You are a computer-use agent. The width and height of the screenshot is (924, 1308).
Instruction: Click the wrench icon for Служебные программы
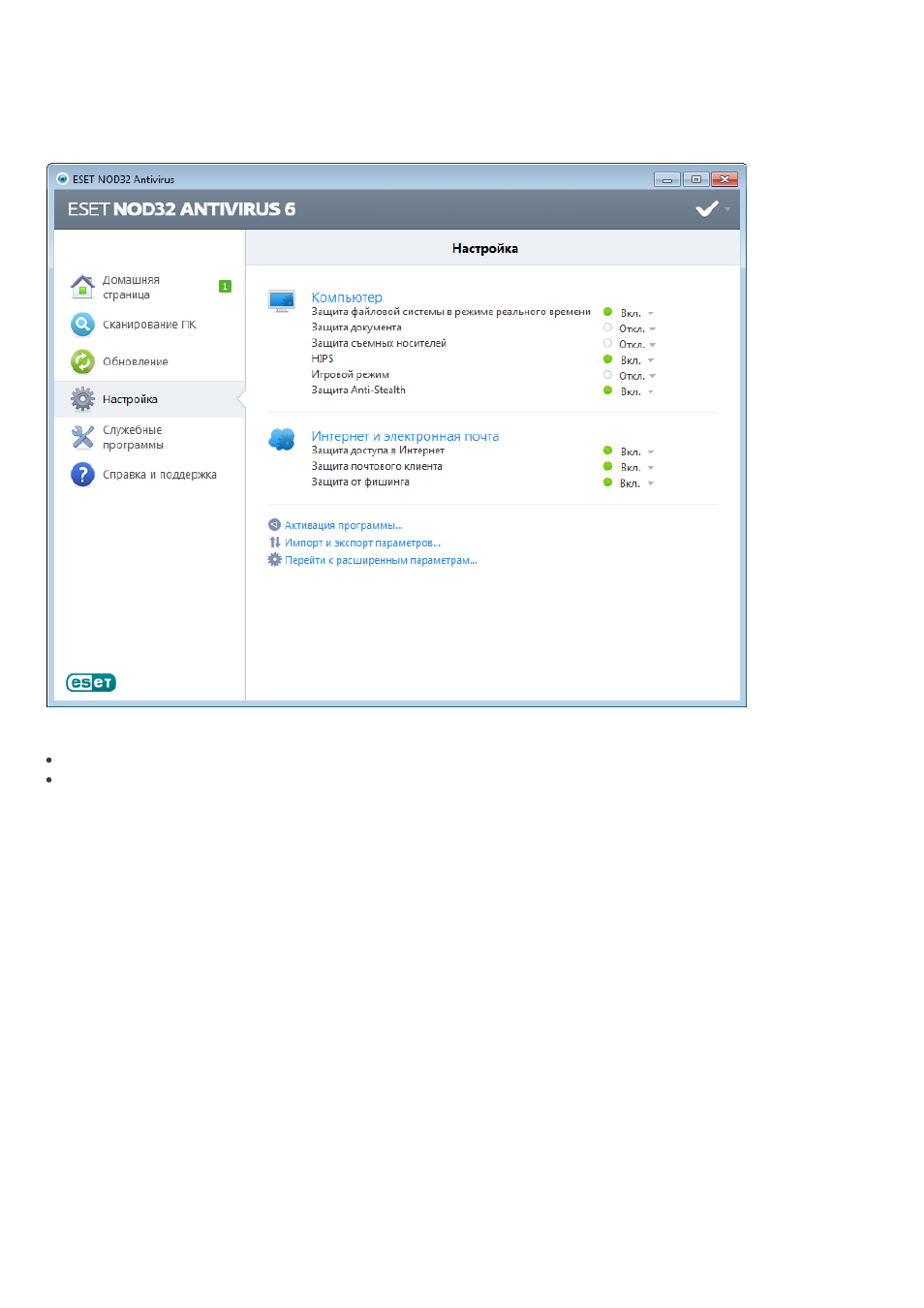[82, 437]
